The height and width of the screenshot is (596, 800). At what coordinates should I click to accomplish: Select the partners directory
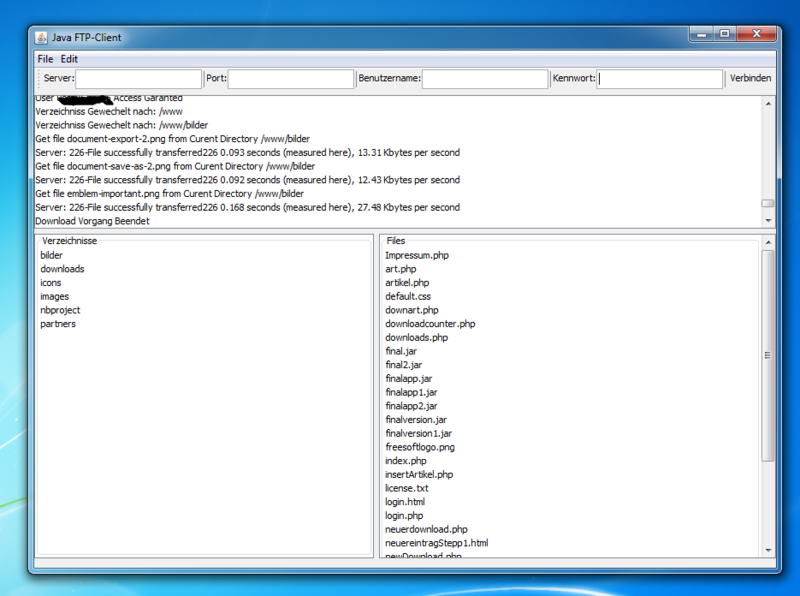pos(58,324)
